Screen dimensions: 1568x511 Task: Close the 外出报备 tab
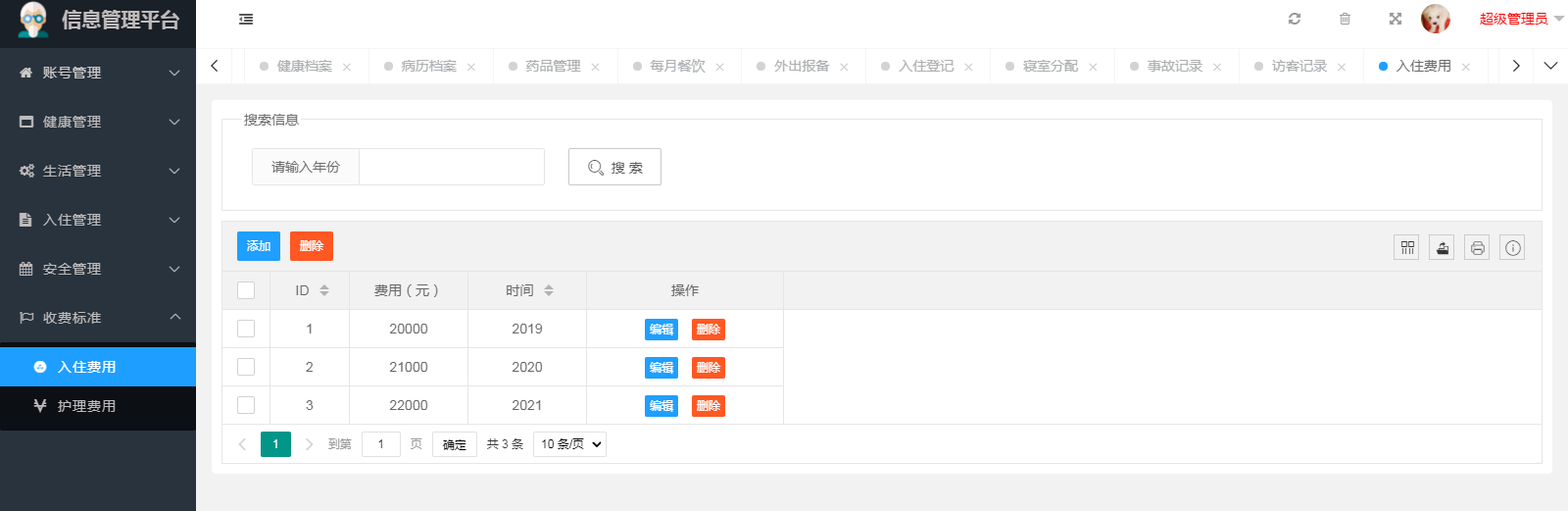(x=845, y=67)
